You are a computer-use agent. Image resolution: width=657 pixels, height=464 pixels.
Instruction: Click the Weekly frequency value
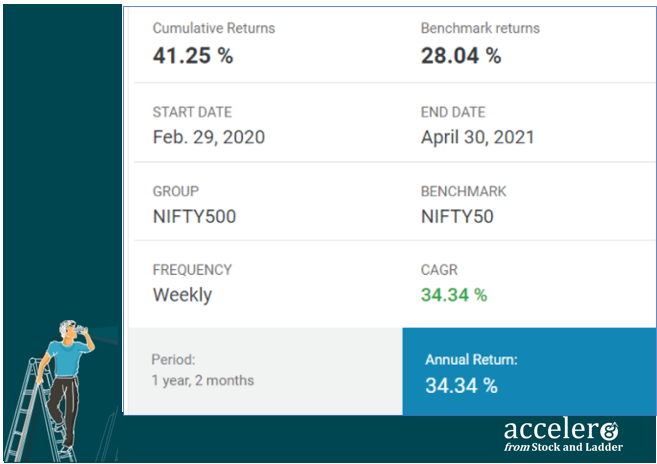coord(182,295)
